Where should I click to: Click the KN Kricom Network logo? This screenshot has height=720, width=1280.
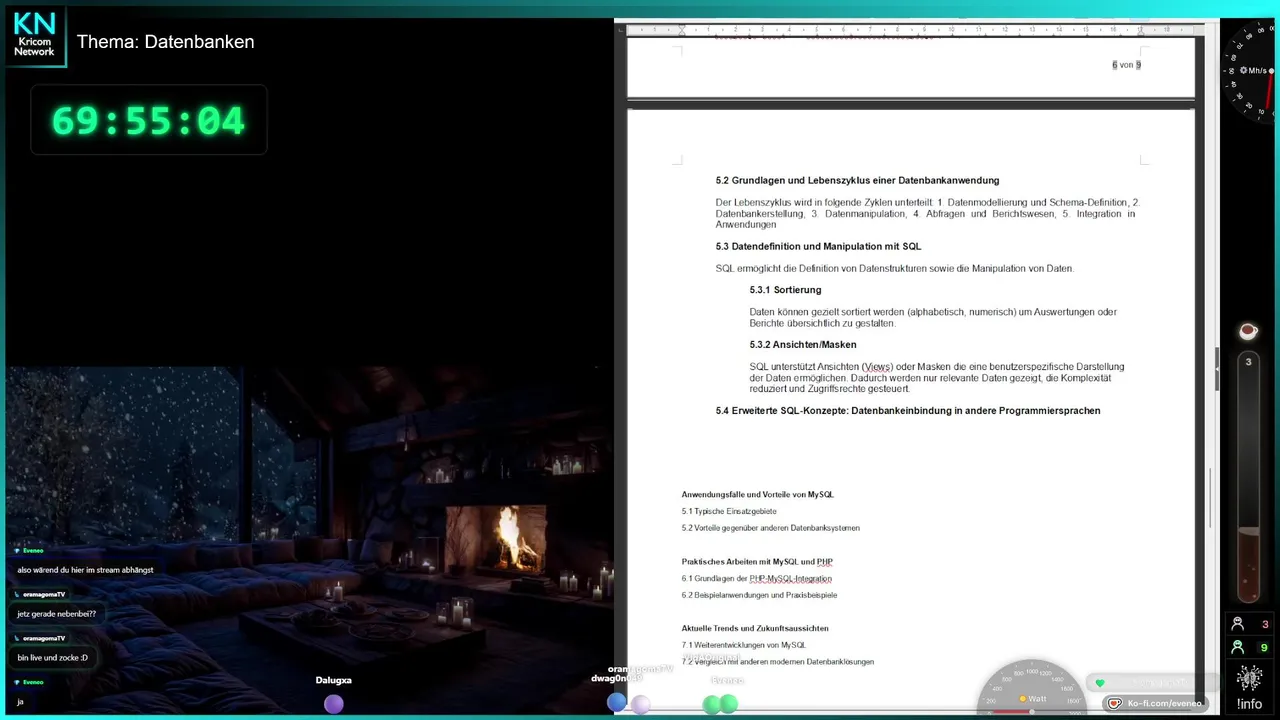(34, 36)
